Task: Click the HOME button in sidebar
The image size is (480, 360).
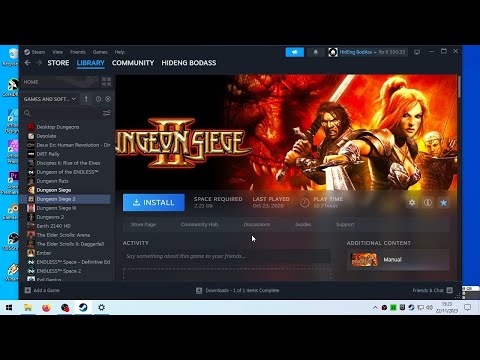Action: tap(61, 82)
